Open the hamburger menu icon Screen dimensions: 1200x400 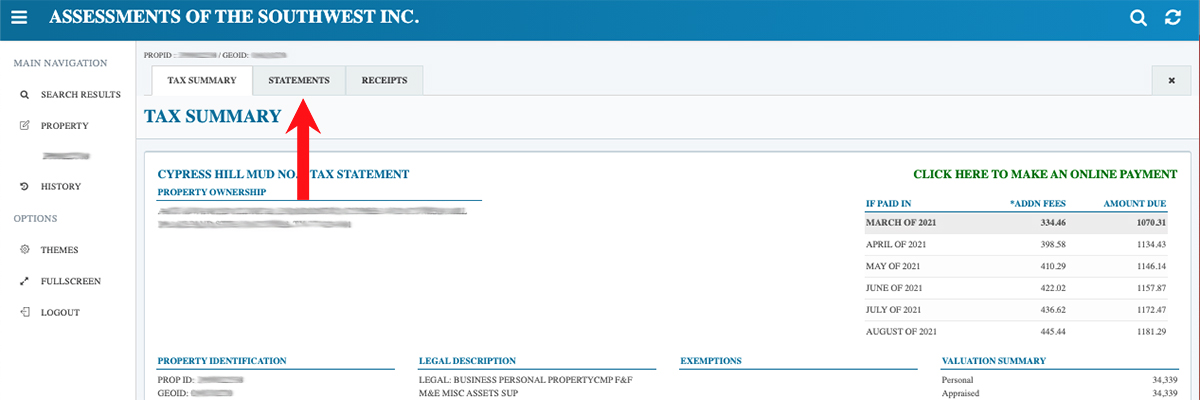coord(19,18)
